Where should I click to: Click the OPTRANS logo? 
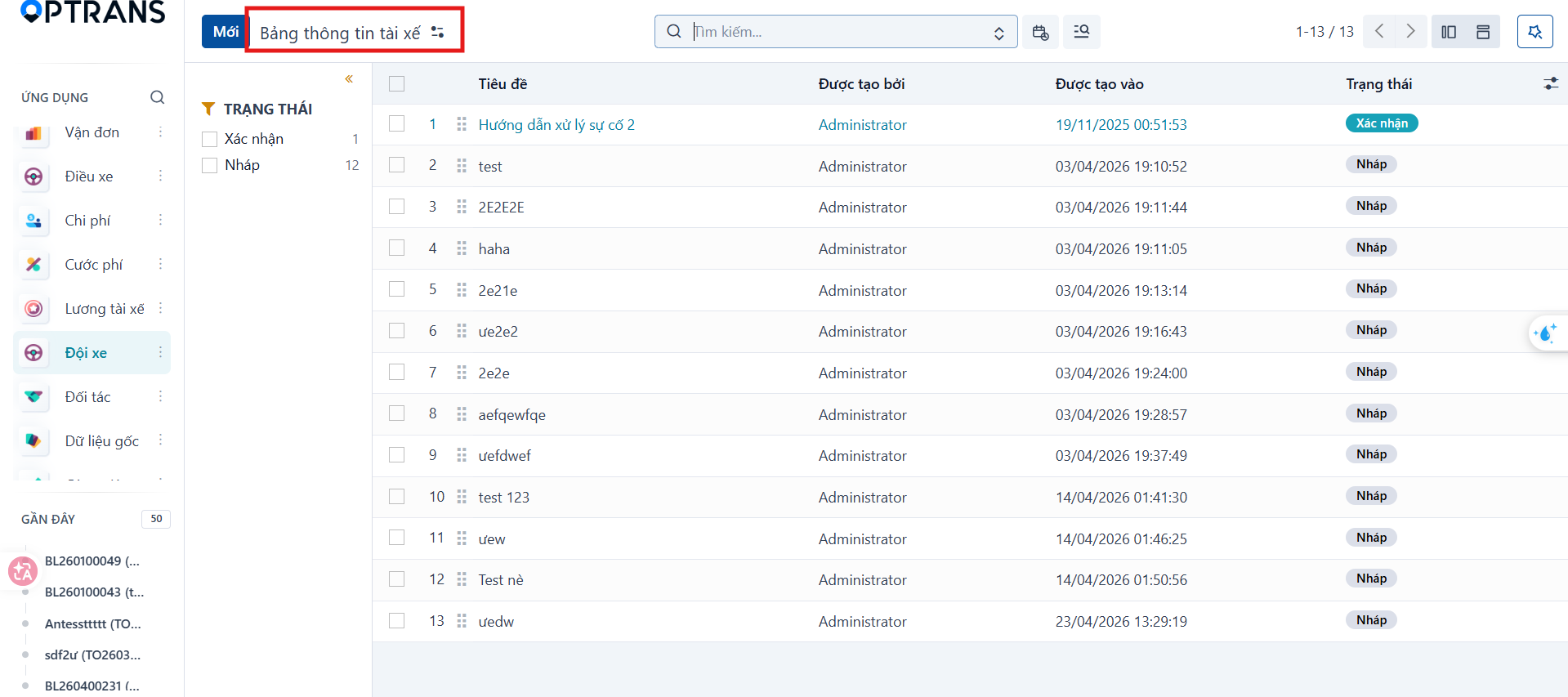click(x=92, y=11)
